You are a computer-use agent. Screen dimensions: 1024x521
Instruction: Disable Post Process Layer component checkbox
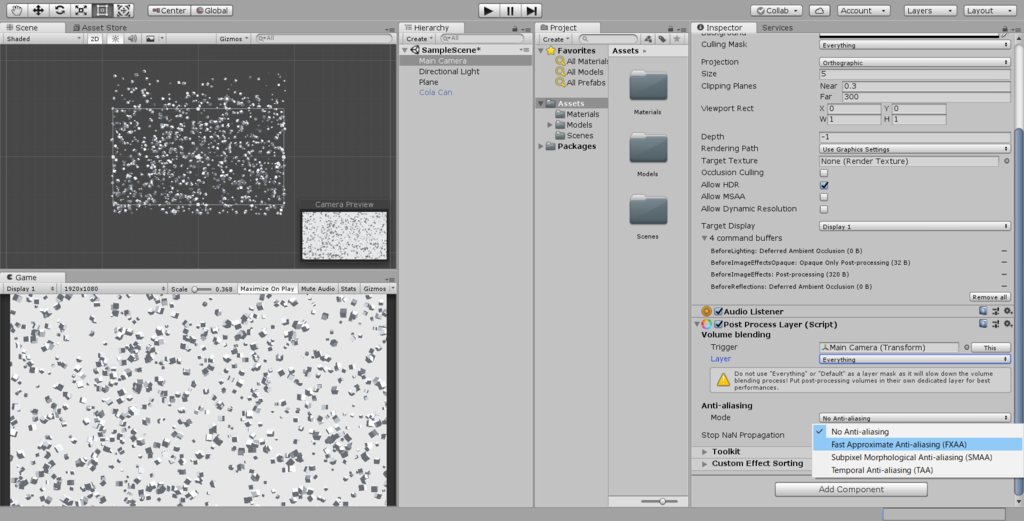(718, 324)
